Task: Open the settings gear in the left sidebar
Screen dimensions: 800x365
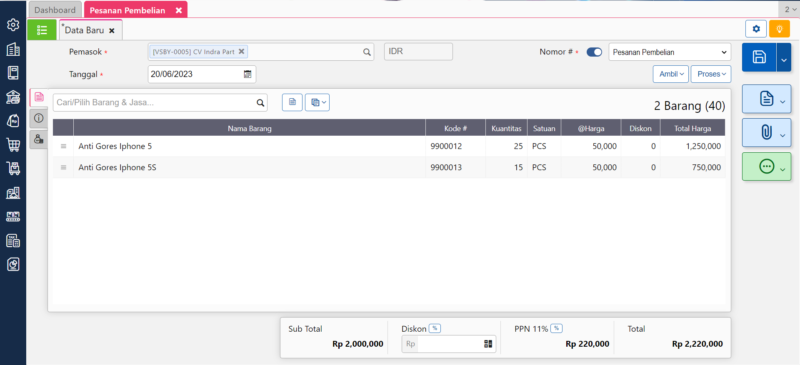Action: (13, 25)
